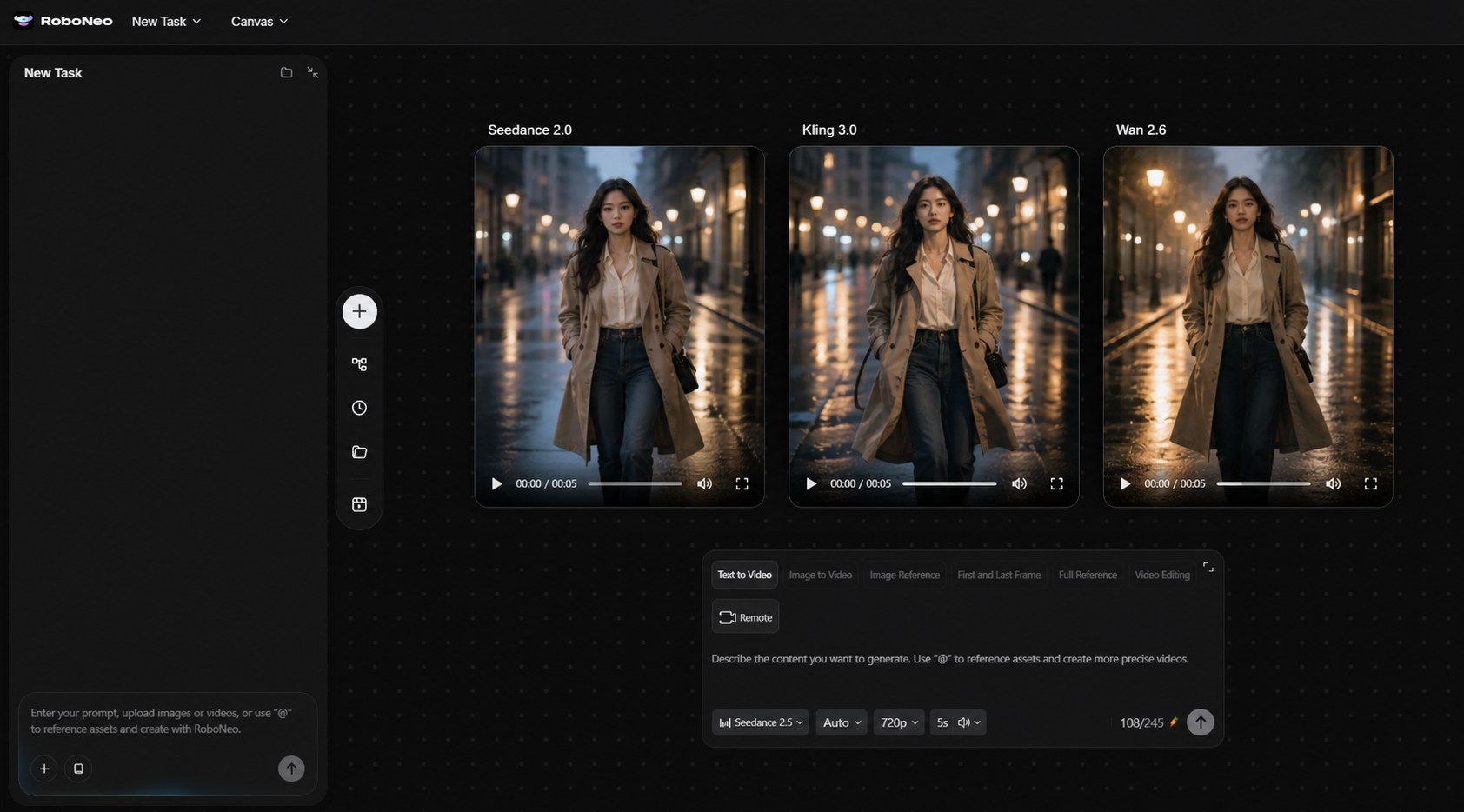Viewport: 1464px width, 812px height.
Task: Select the Text to Video tab
Action: (x=744, y=575)
